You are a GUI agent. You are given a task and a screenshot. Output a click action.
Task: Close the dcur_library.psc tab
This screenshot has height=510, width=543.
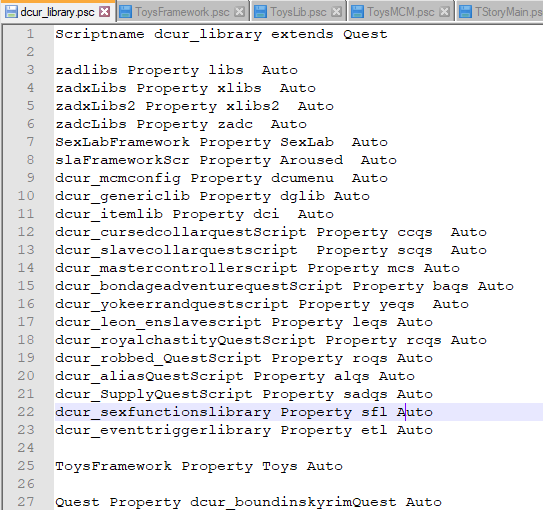point(104,12)
